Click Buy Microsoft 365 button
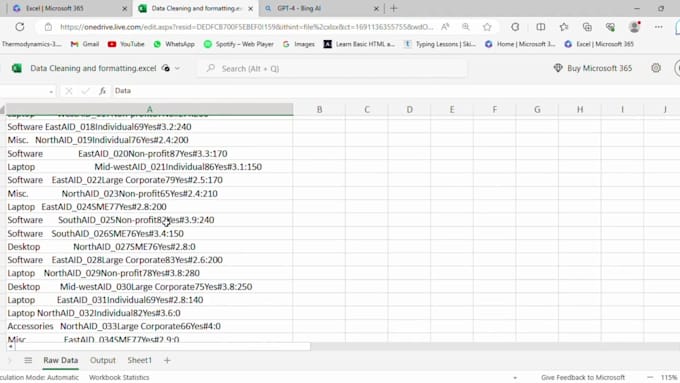This screenshot has height=383, width=680. (x=593, y=68)
